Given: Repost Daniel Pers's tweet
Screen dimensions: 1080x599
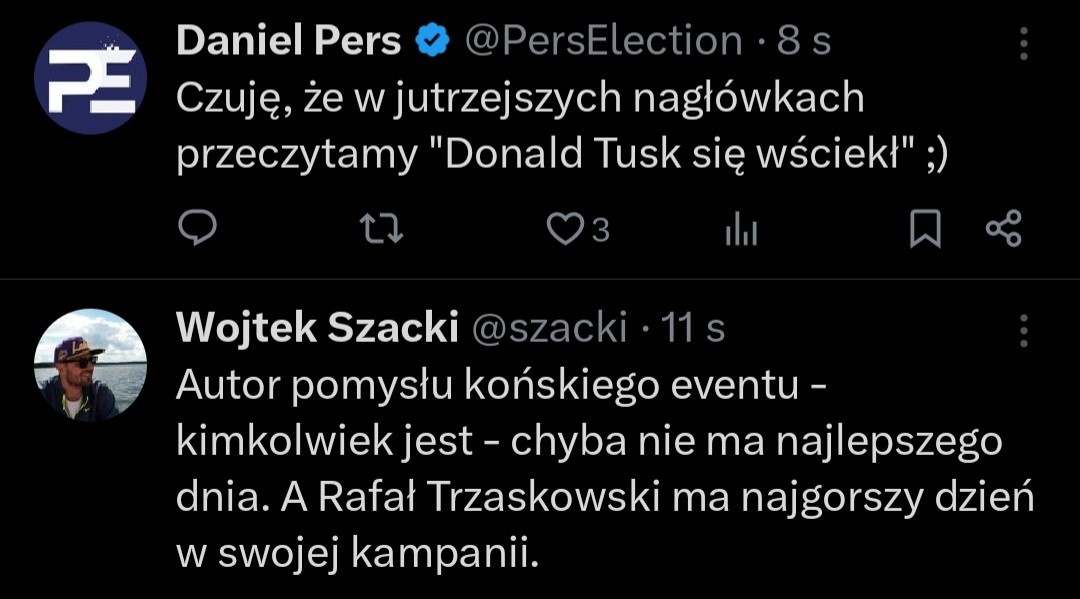Looking at the screenshot, I should tap(381, 229).
